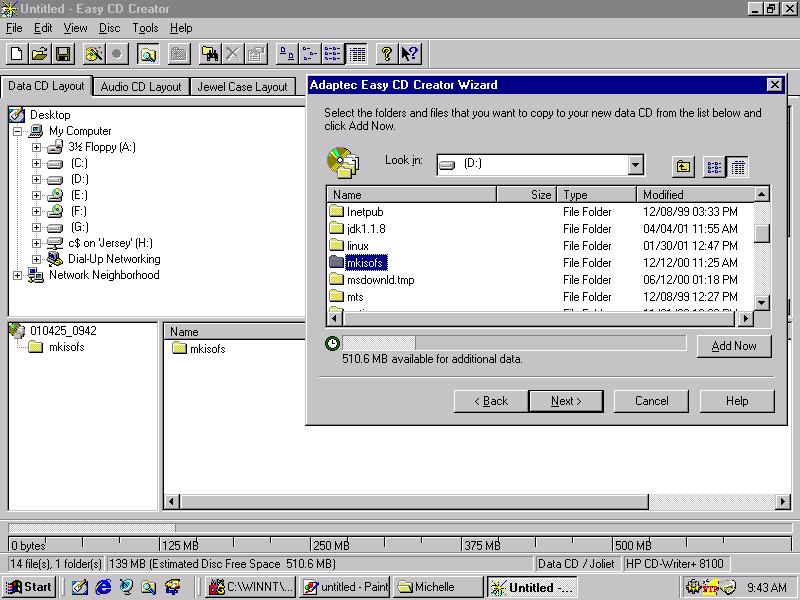Cancel the Easy CD Creator Wizard

[651, 401]
